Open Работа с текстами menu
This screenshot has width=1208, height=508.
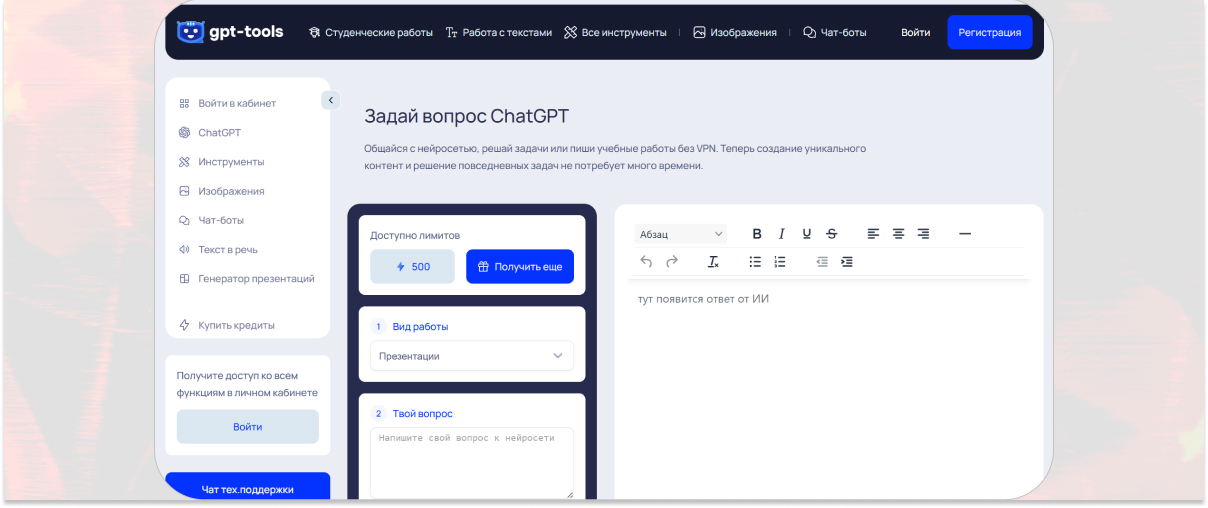499,32
